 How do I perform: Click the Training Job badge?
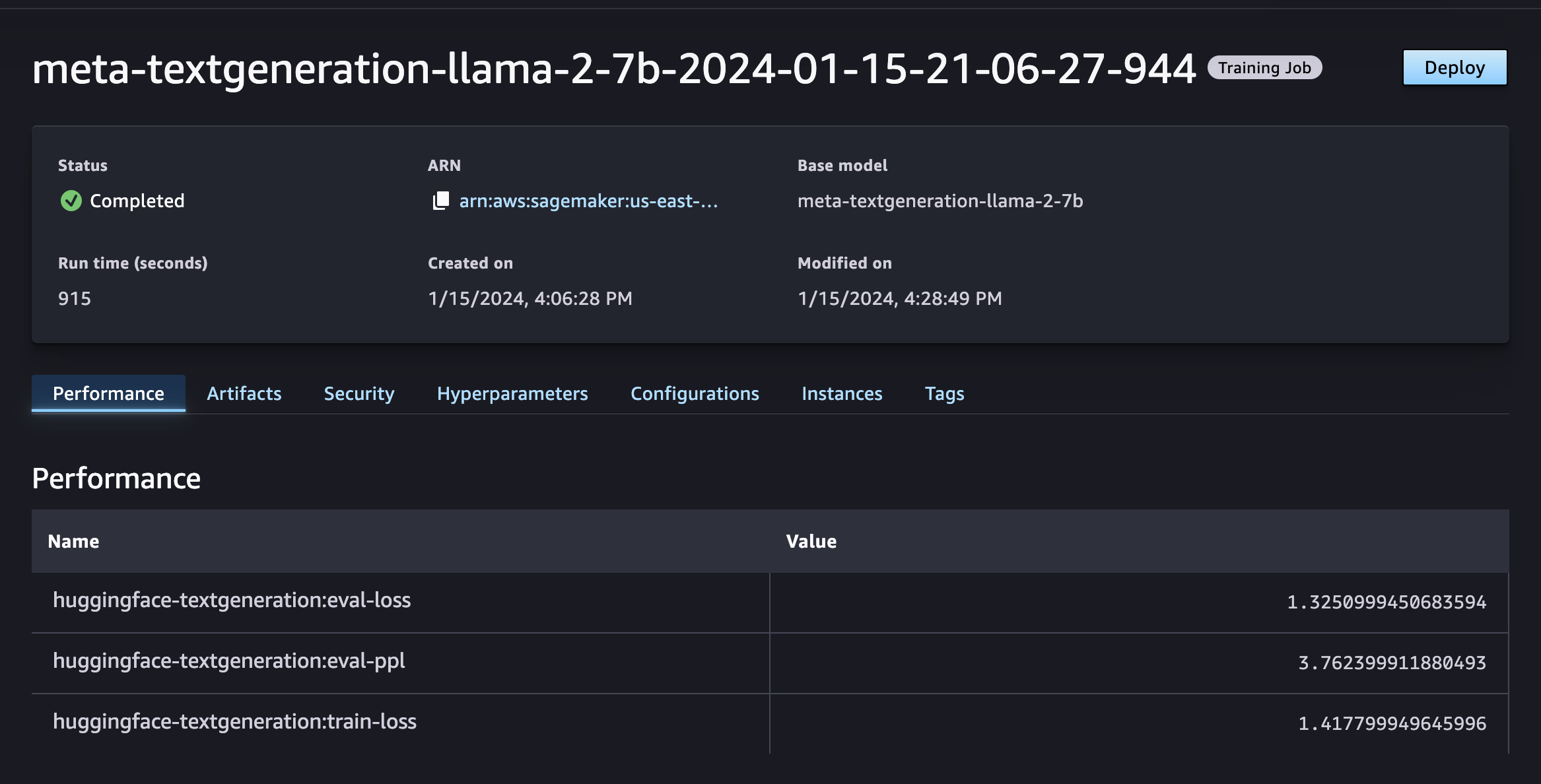coord(1264,68)
